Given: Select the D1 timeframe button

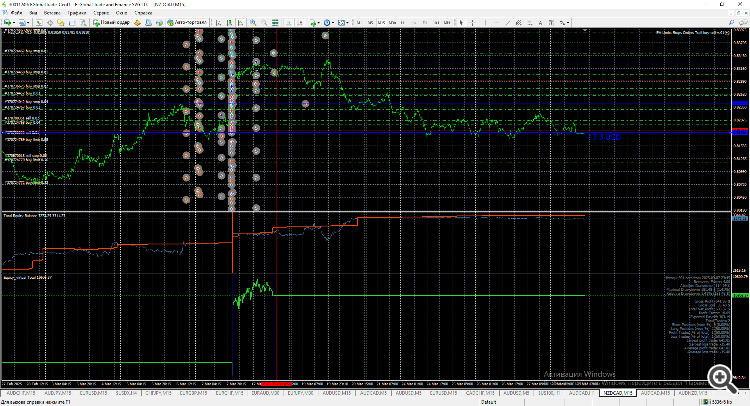Looking at the screenshot, I should point(425,22).
